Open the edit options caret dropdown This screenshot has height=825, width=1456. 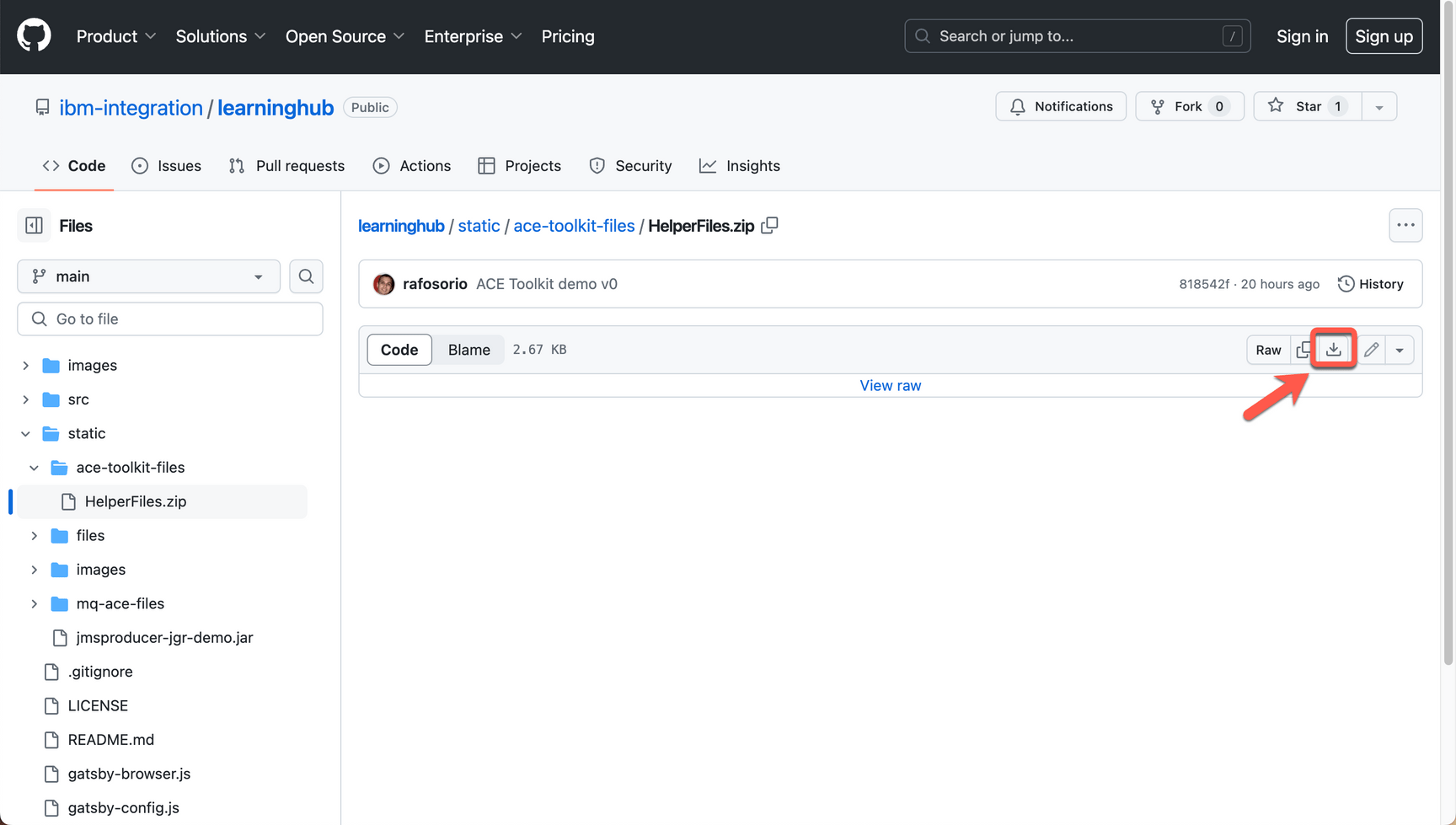pos(1400,349)
